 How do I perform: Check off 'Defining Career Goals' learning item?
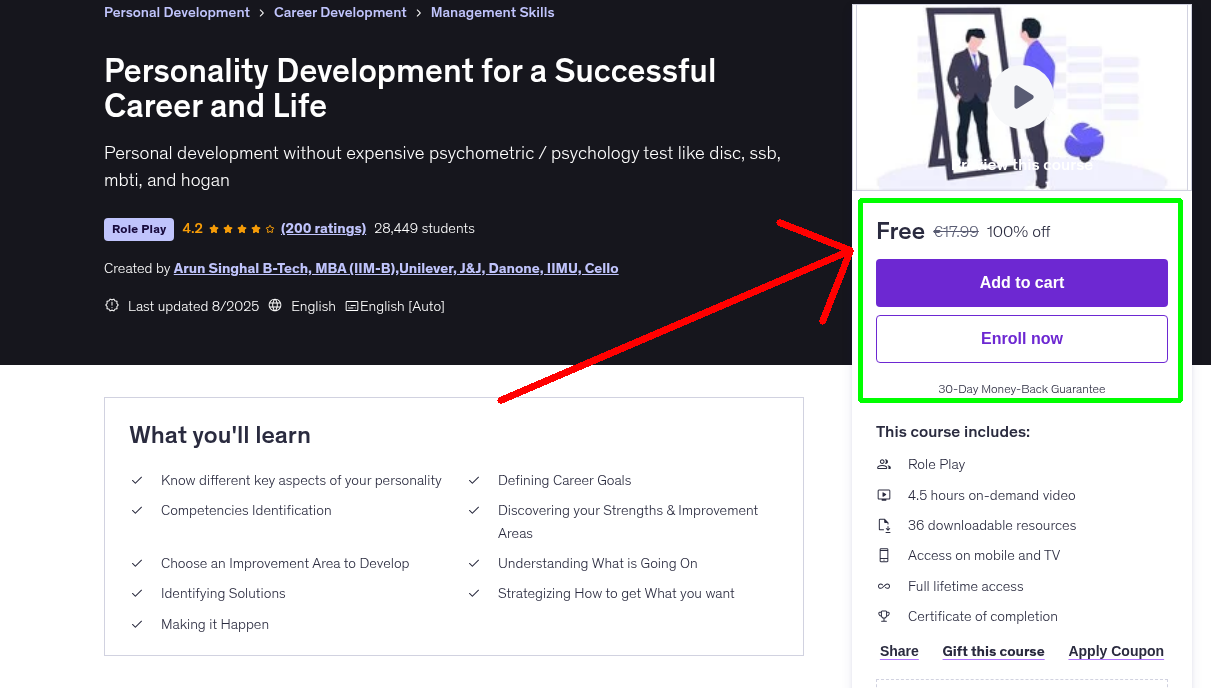click(x=474, y=480)
